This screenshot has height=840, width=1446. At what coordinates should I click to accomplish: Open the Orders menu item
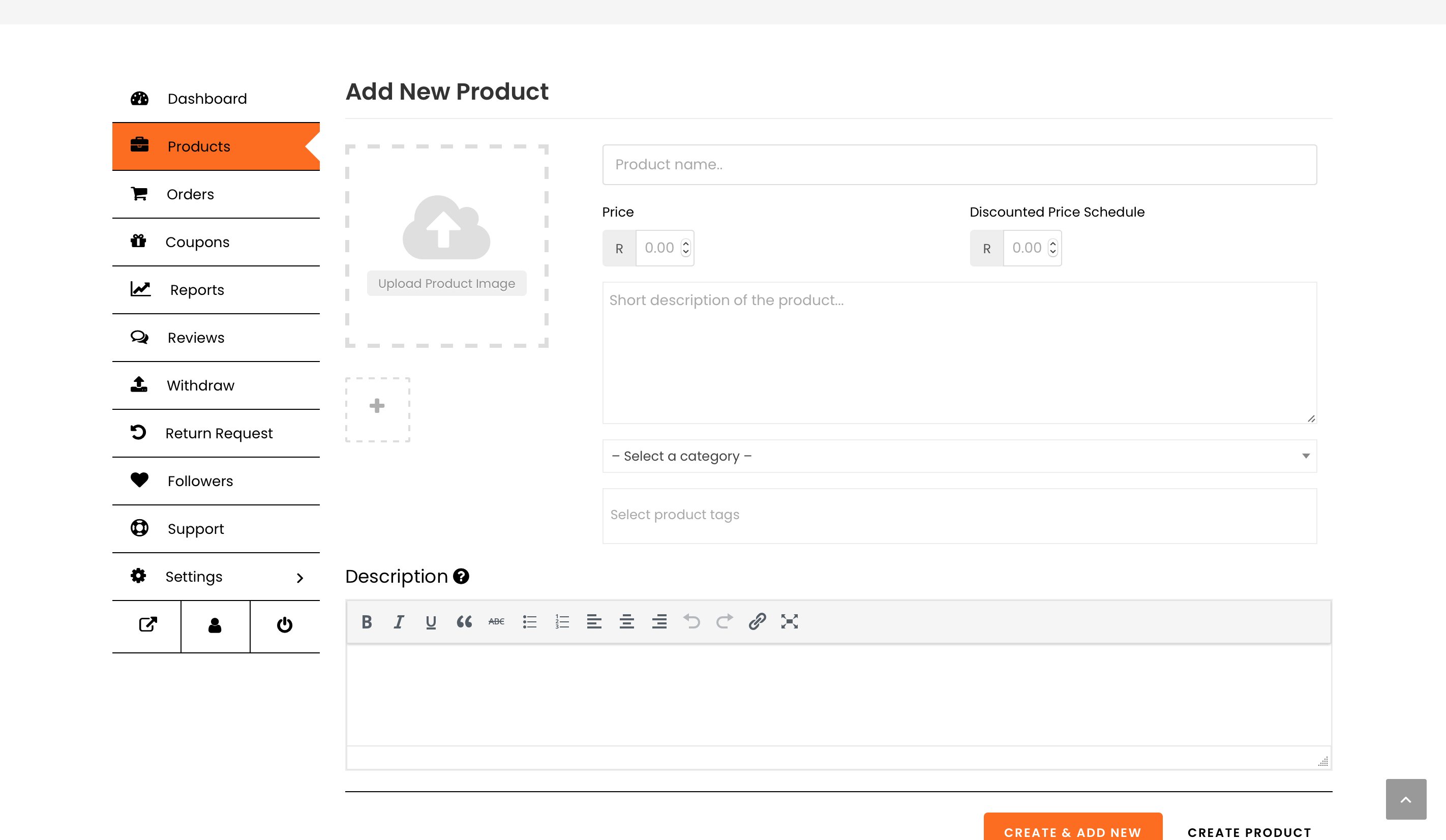pyautogui.click(x=190, y=194)
